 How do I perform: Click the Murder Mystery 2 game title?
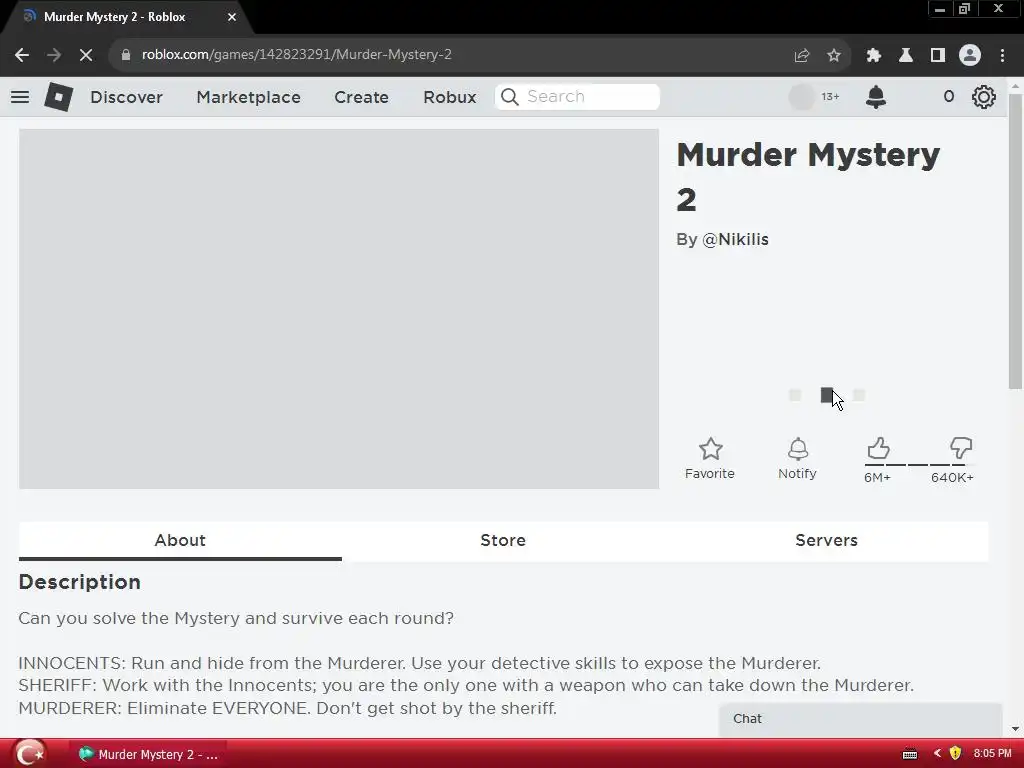pos(808,177)
